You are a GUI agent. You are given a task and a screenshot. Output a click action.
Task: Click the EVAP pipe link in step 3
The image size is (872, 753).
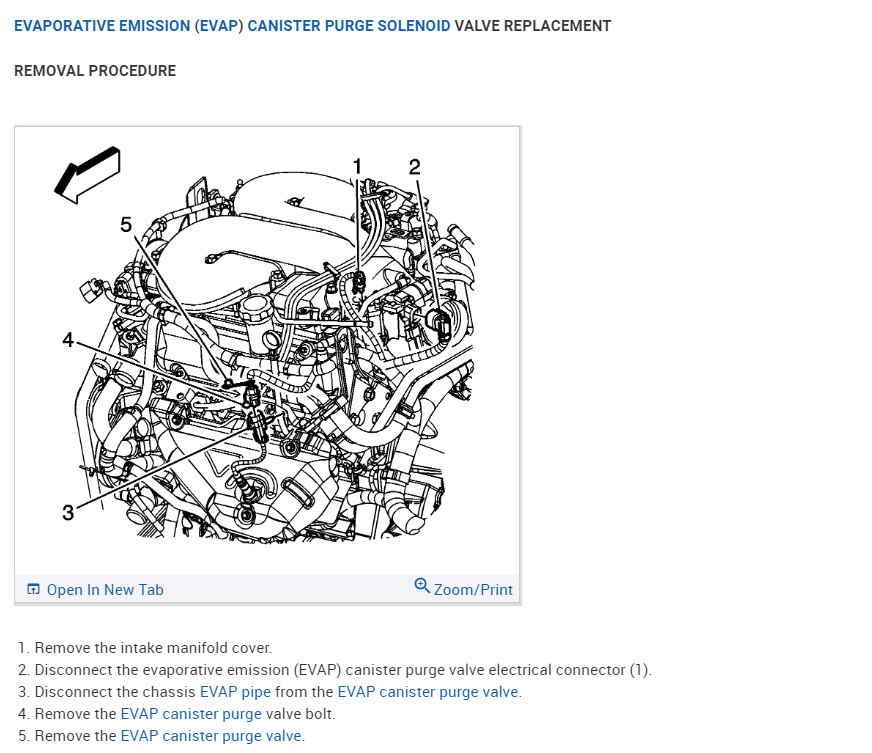click(x=235, y=692)
